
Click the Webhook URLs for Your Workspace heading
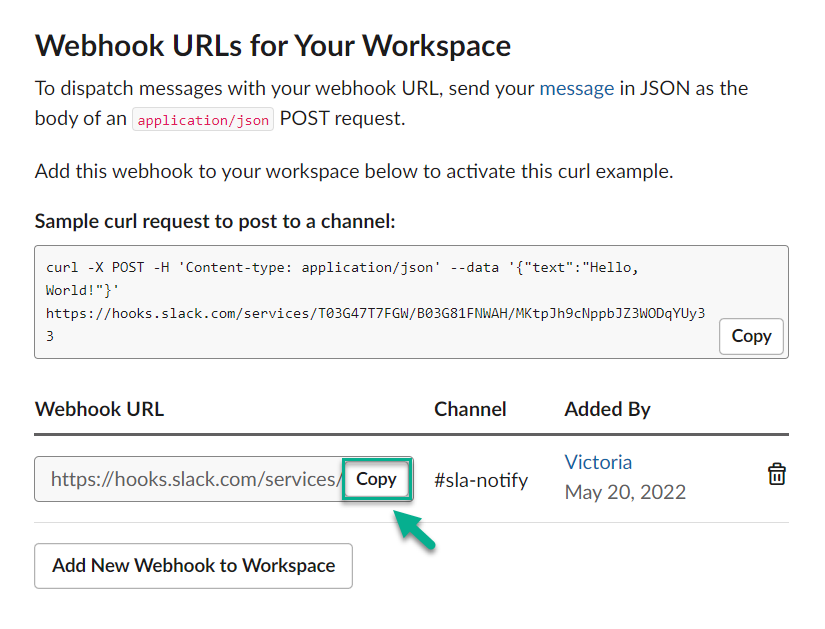[273, 46]
